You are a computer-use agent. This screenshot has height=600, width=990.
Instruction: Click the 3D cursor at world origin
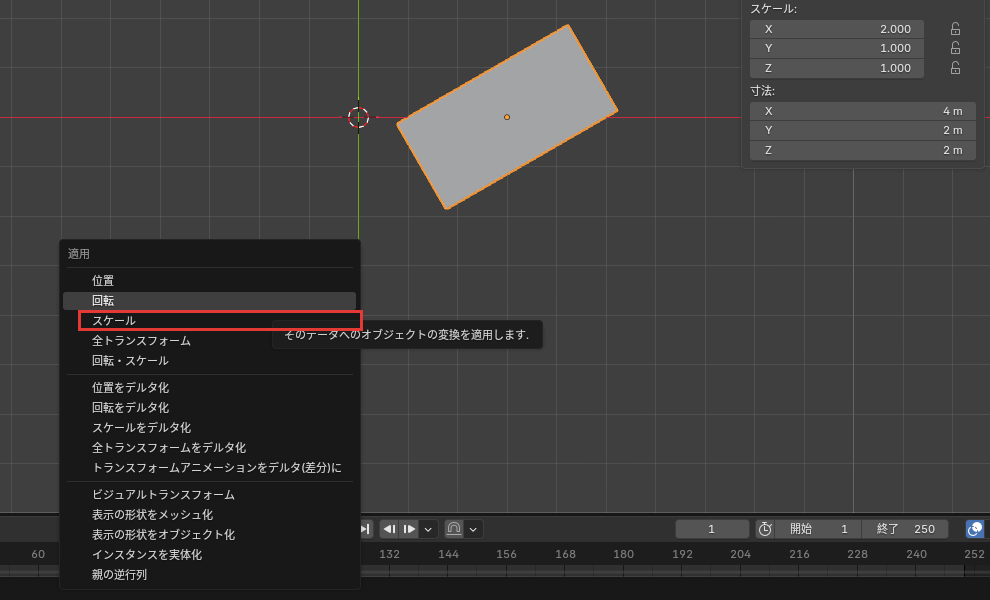(359, 117)
